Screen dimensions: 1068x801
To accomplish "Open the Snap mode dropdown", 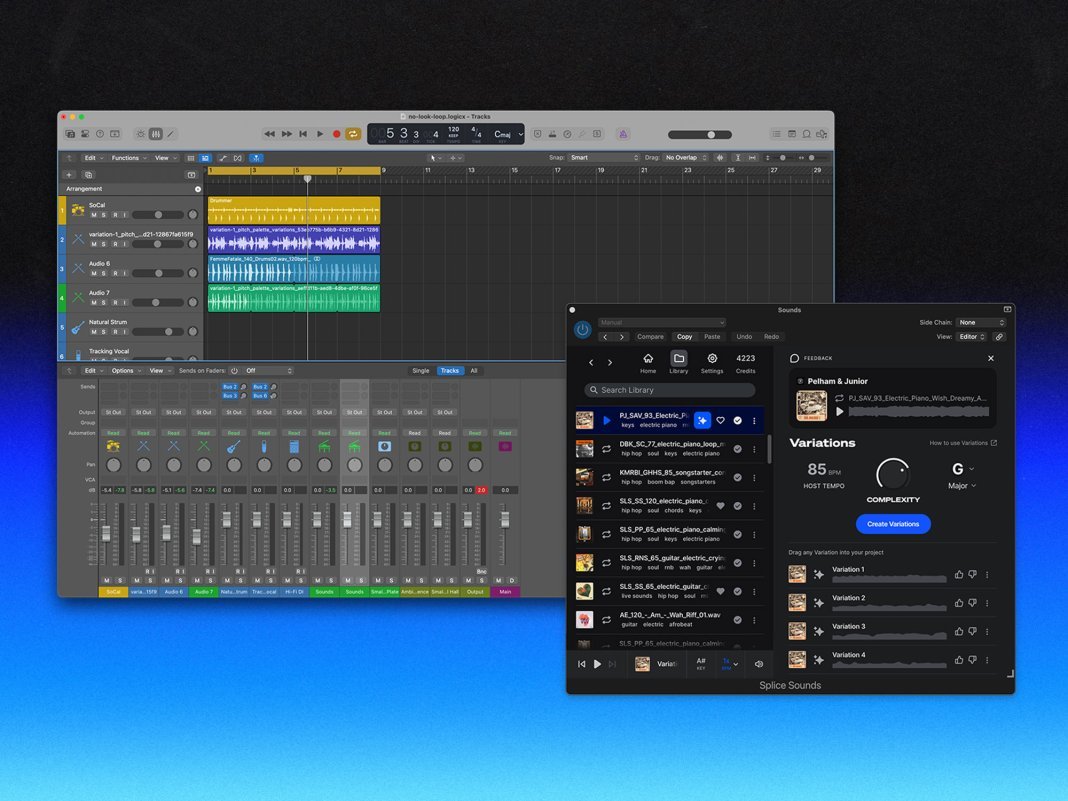I will [603, 158].
